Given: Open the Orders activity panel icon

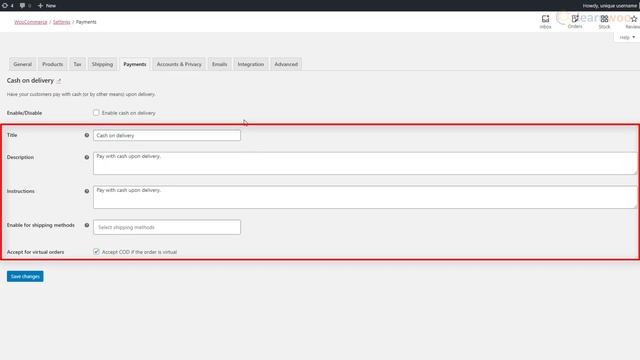Looking at the screenshot, I should pos(575,18).
